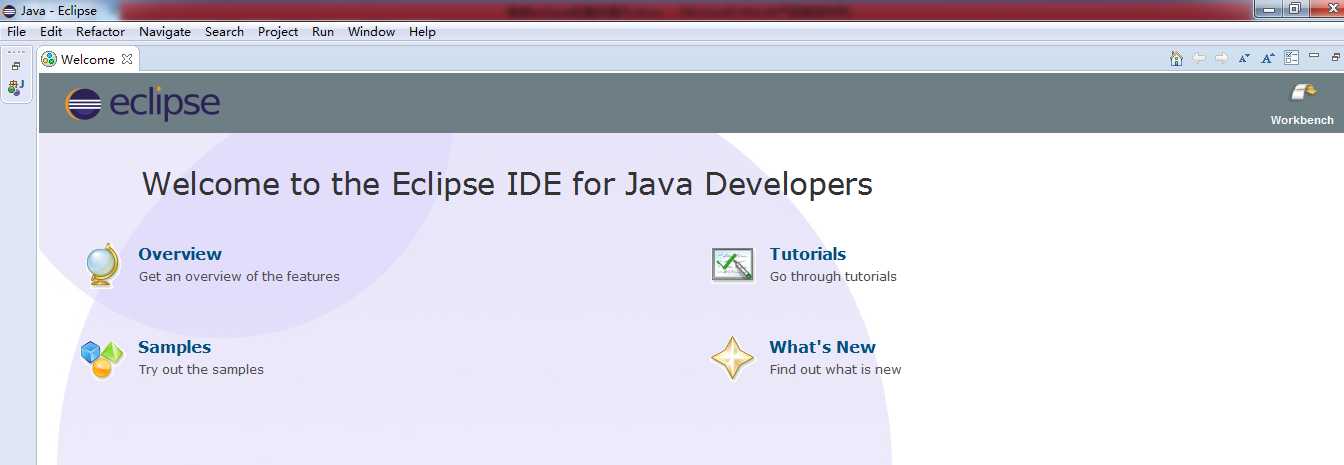
Task: Click 'Go through tutorials' text
Action: click(x=833, y=276)
